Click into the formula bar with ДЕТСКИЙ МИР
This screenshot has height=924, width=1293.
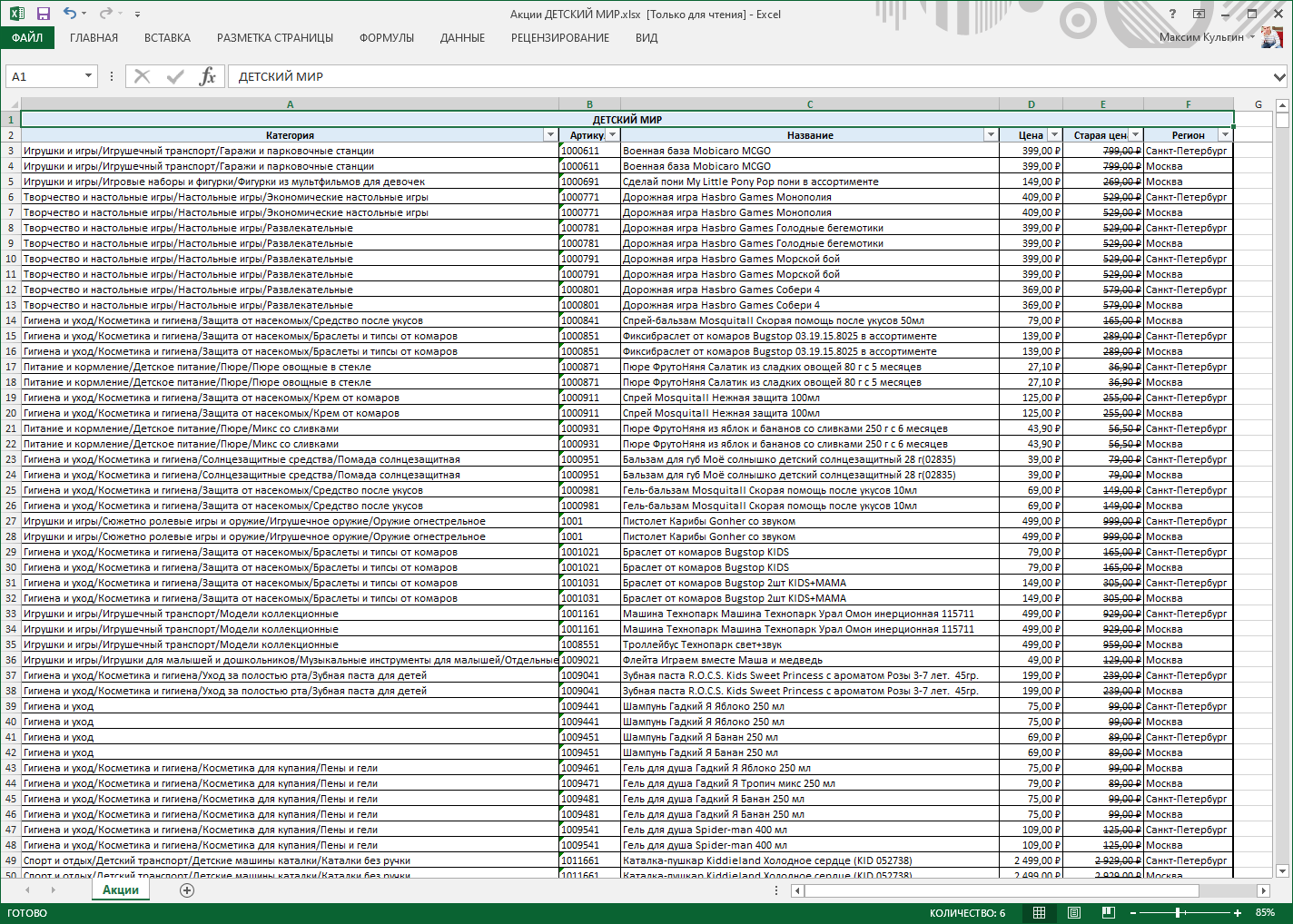[748, 76]
